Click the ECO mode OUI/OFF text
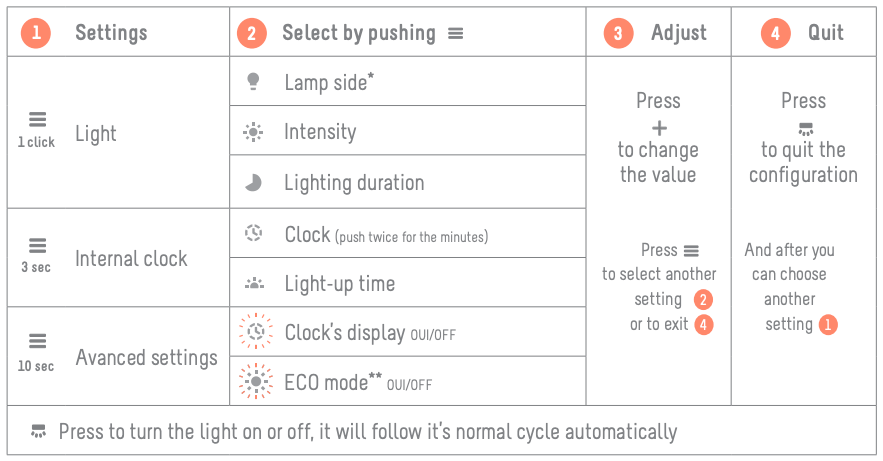Viewport: 883px width, 461px height. coord(409,385)
